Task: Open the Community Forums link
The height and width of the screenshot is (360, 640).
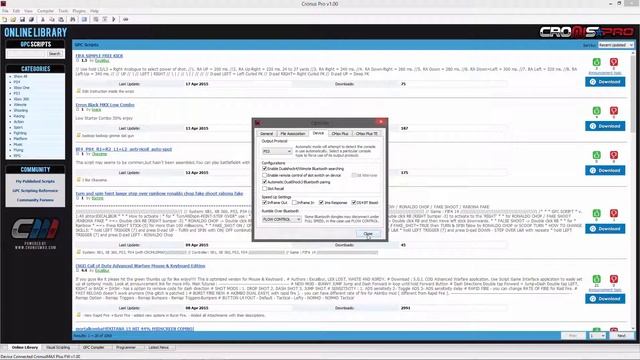Action: pos(35,200)
